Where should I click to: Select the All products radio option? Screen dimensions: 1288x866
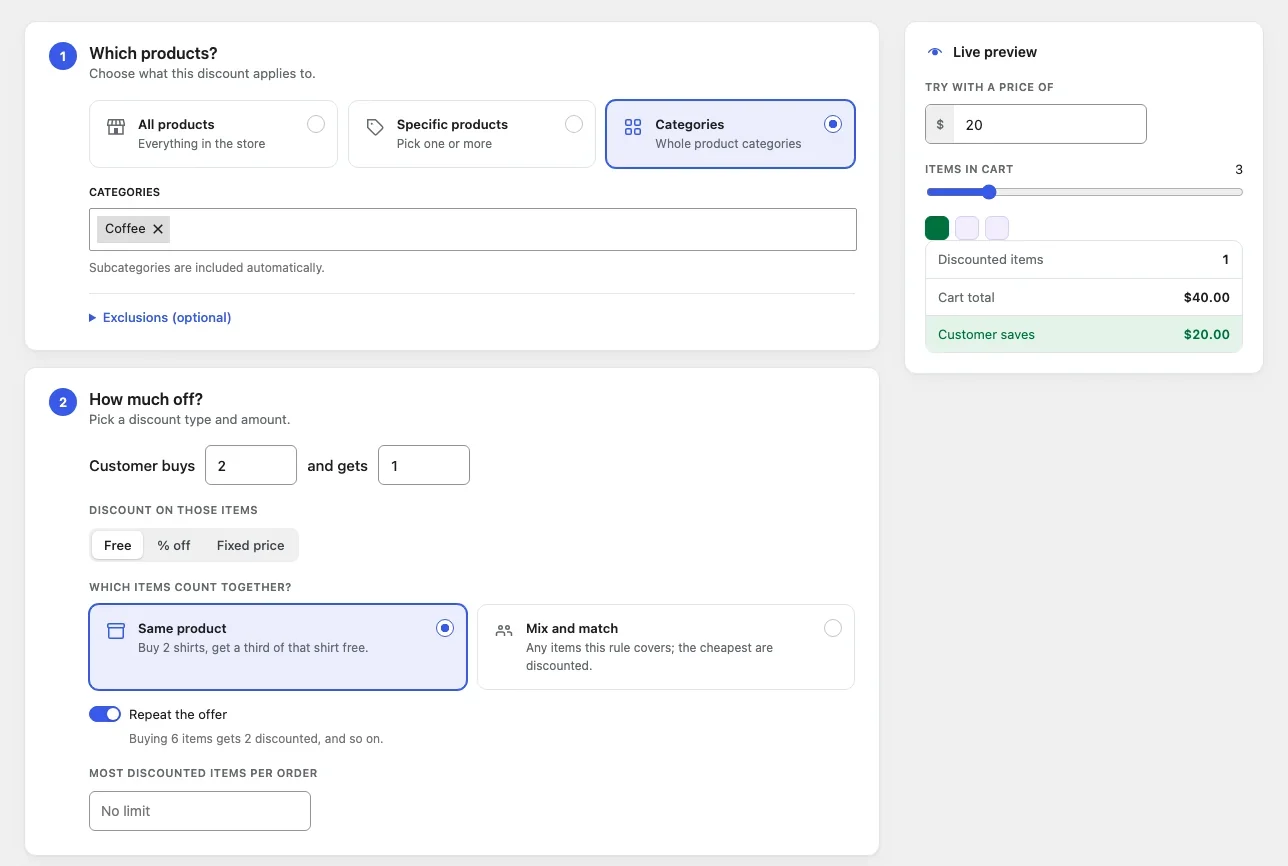(316, 124)
